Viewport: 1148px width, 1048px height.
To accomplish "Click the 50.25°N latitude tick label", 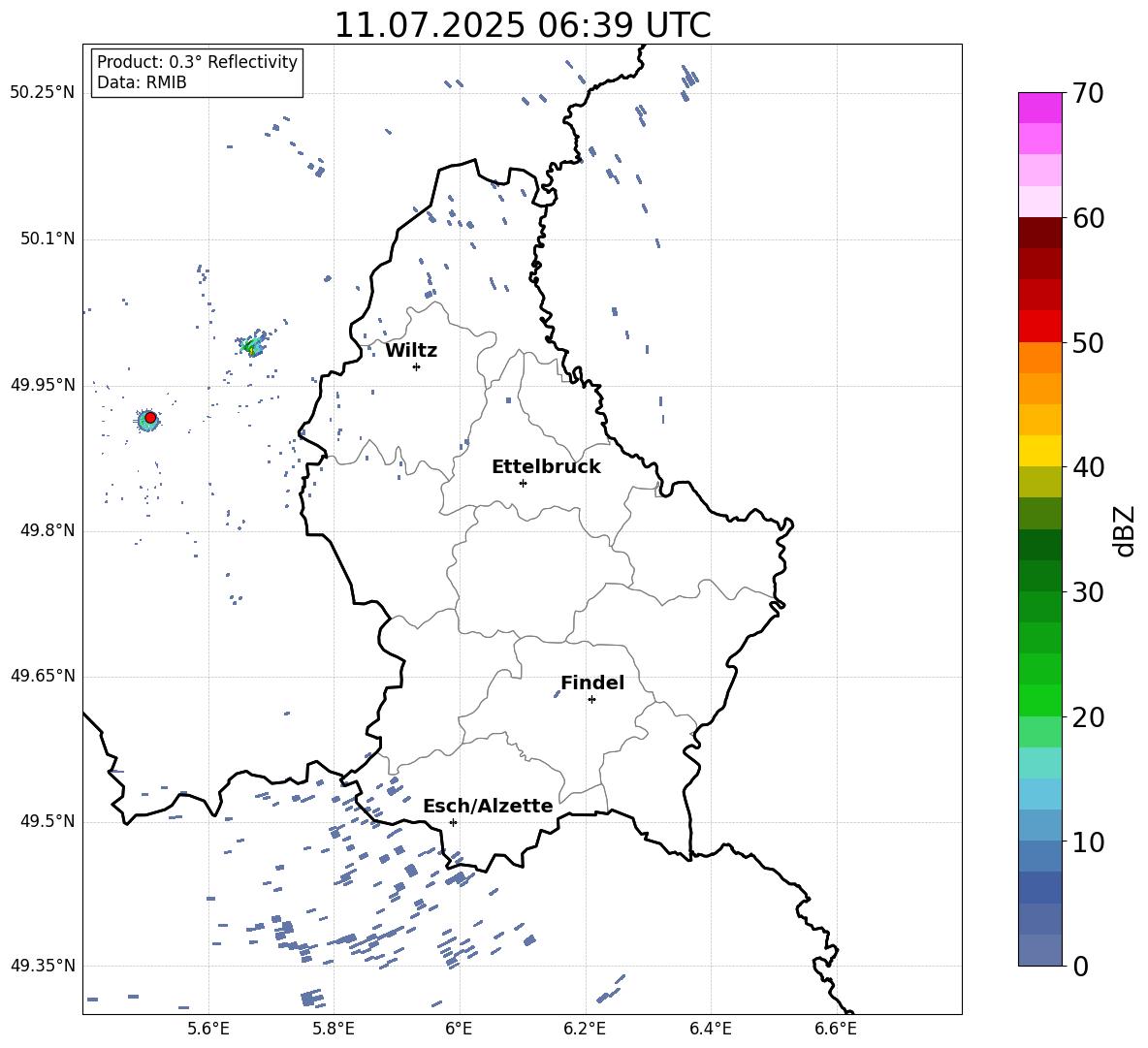I will (43, 93).
